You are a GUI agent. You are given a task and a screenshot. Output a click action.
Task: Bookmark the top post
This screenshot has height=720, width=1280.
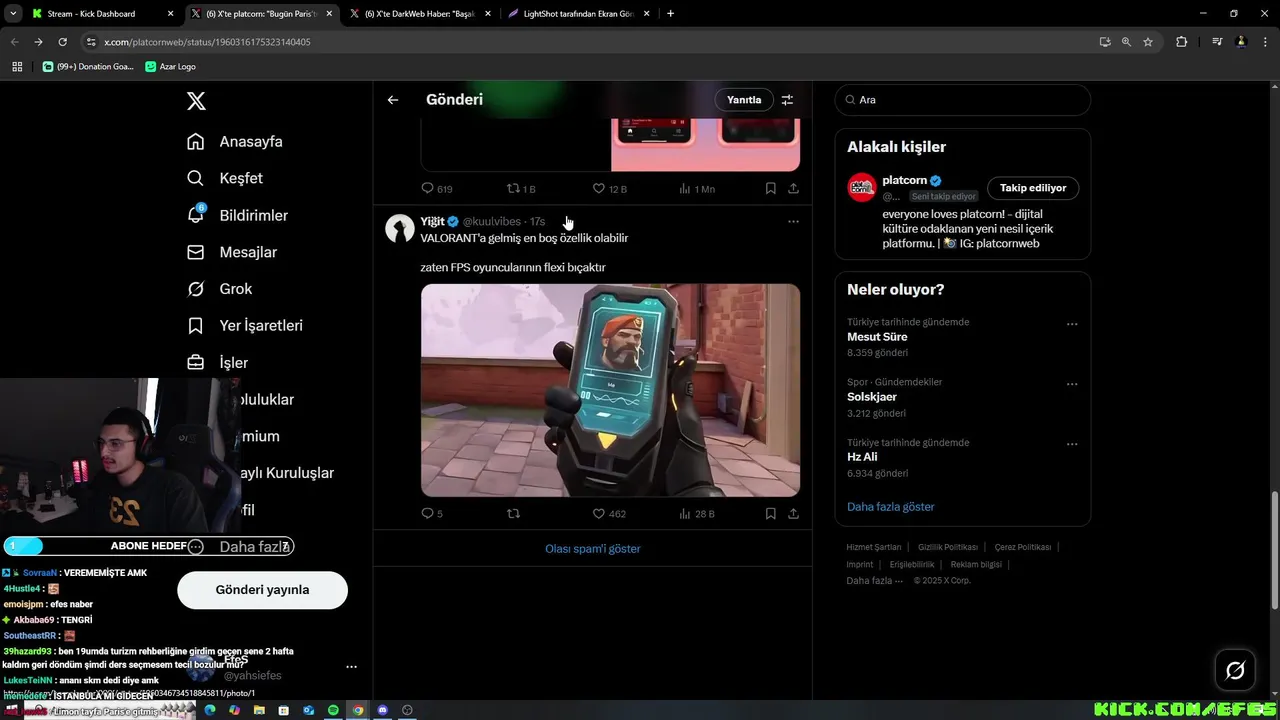tap(770, 188)
